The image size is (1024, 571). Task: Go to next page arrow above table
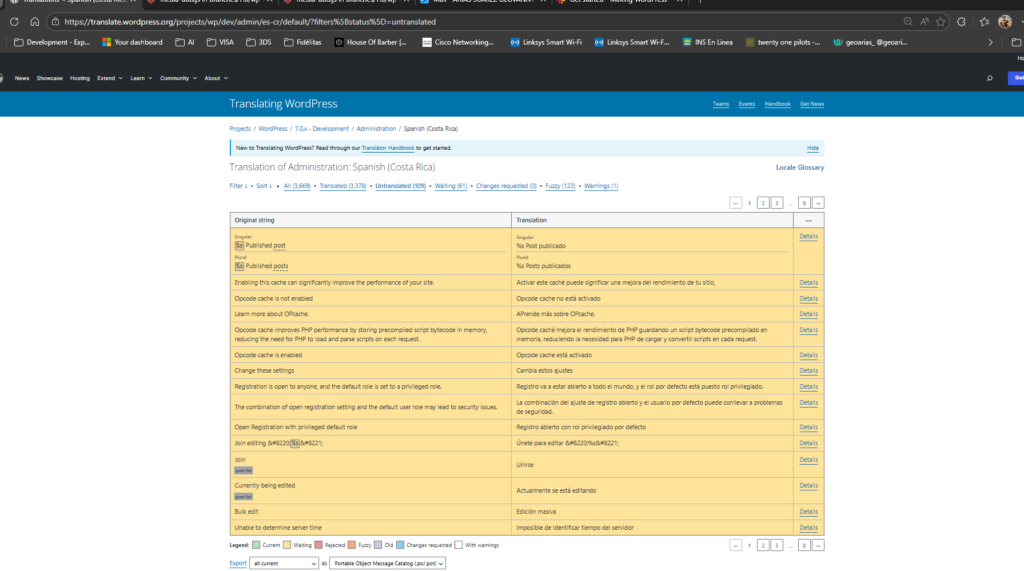(x=818, y=203)
